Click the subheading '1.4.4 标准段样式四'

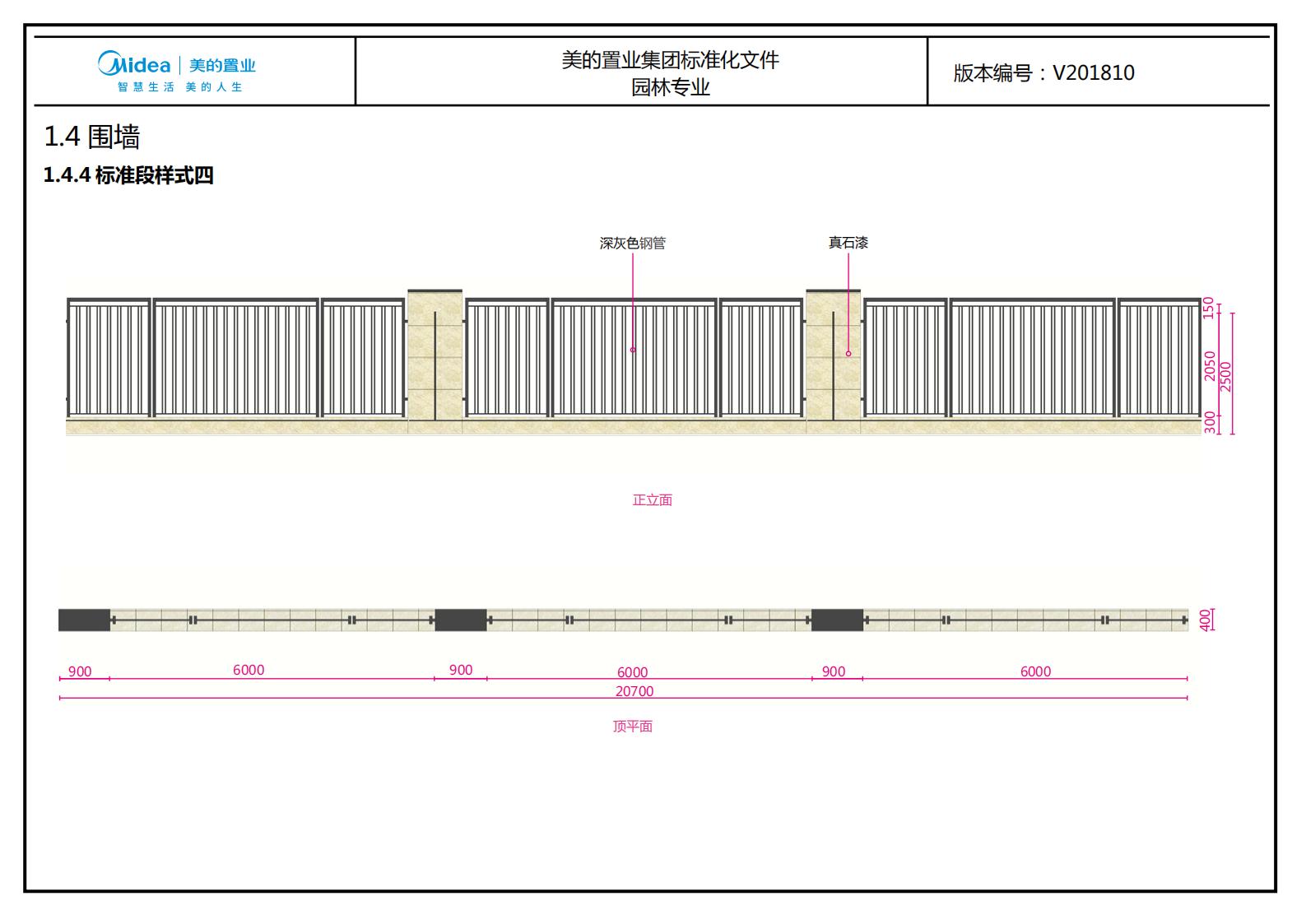[x=128, y=175]
